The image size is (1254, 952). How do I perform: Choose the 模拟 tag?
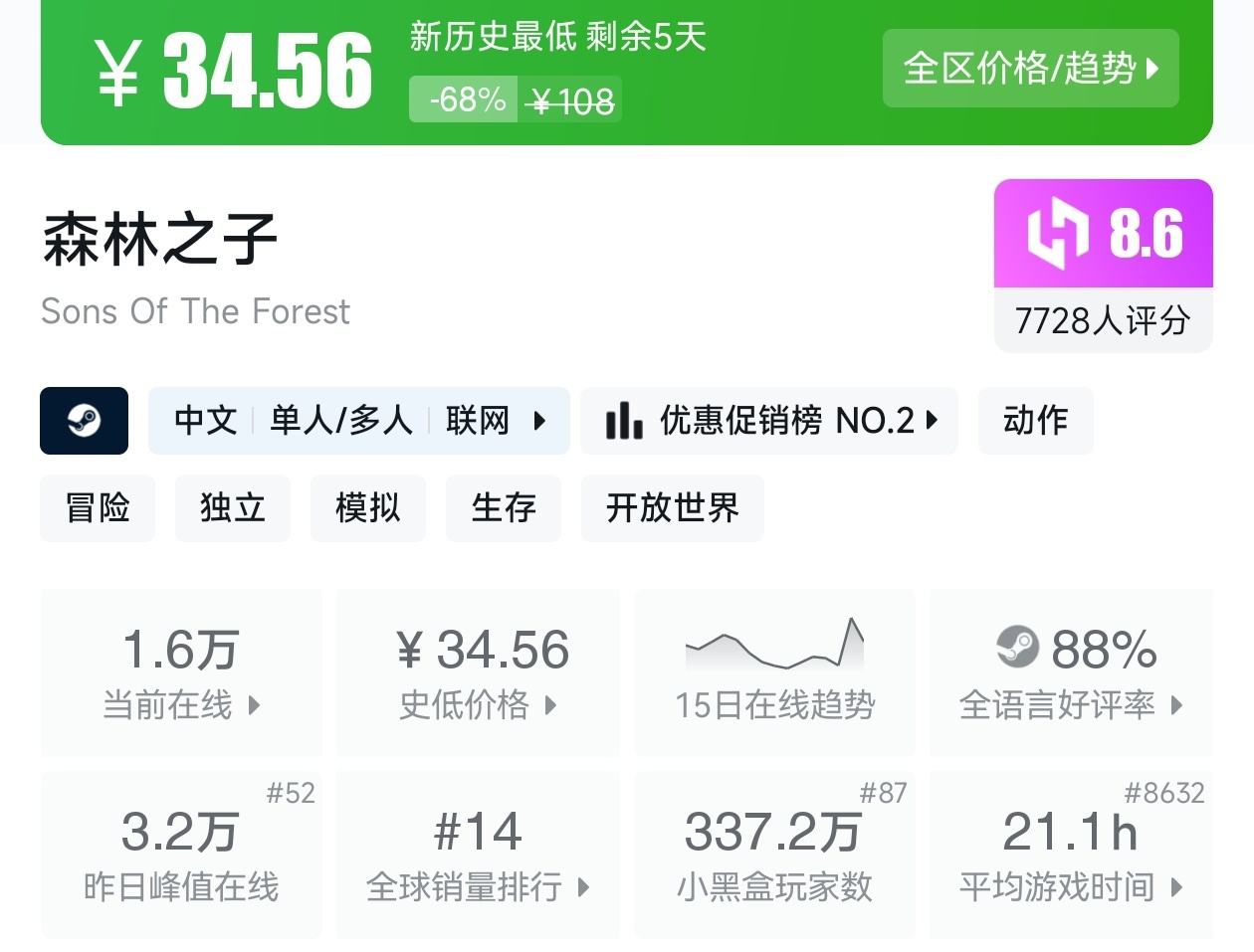368,508
